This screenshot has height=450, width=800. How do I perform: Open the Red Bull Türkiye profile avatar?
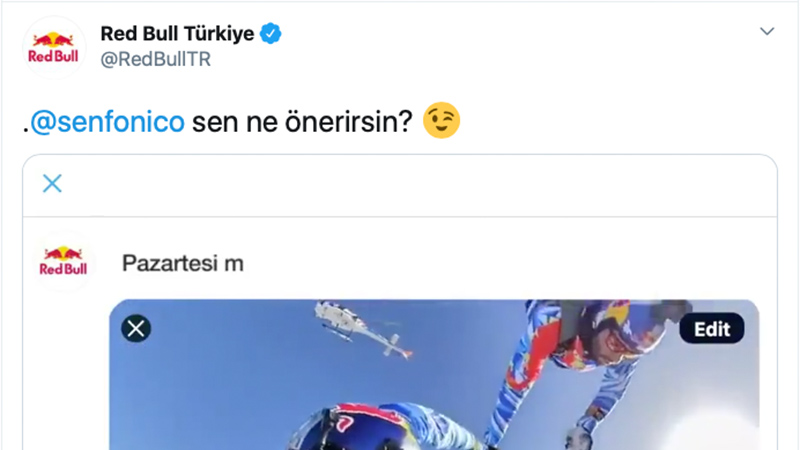(x=54, y=47)
